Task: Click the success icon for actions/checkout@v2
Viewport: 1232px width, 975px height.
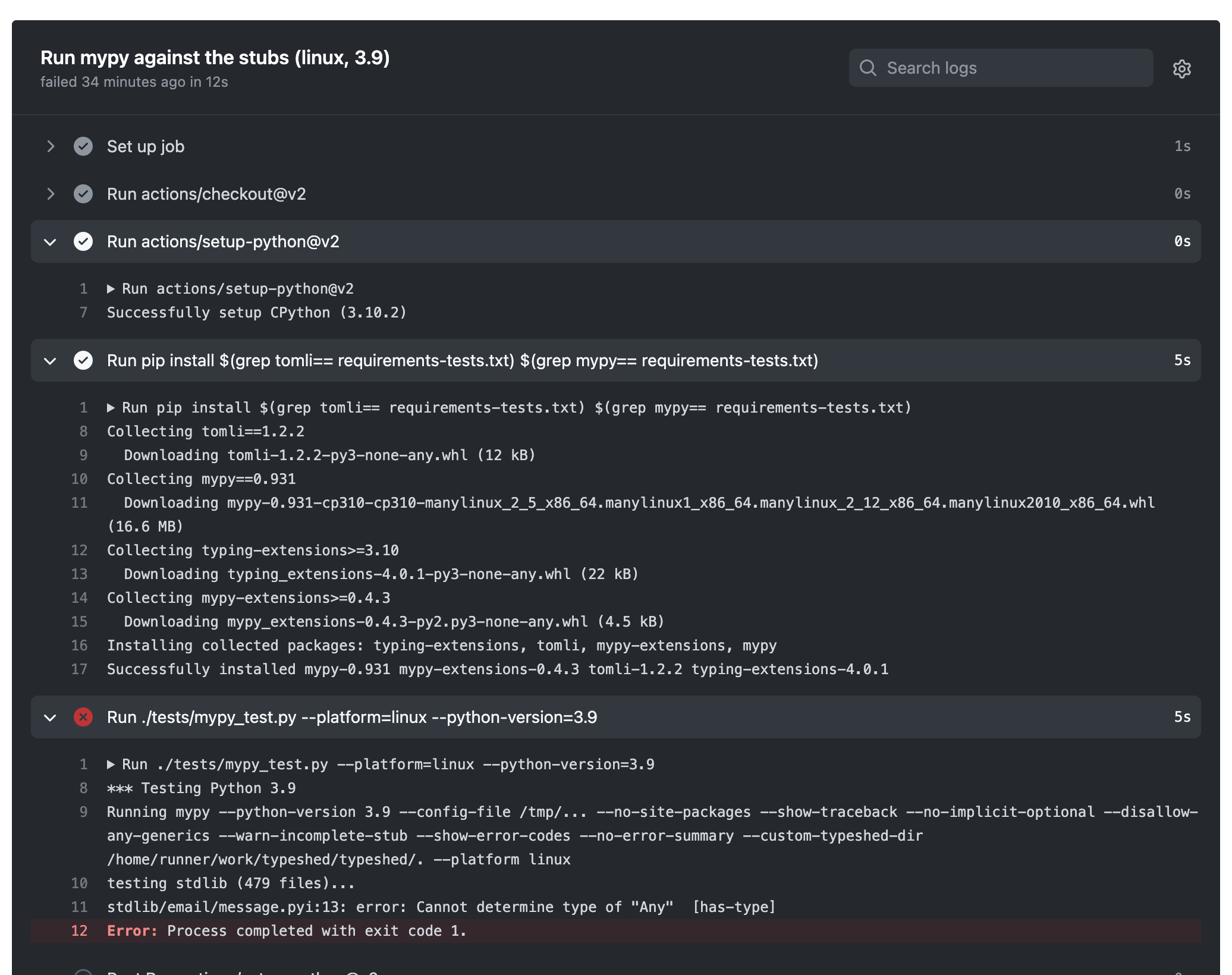Action: [x=83, y=194]
